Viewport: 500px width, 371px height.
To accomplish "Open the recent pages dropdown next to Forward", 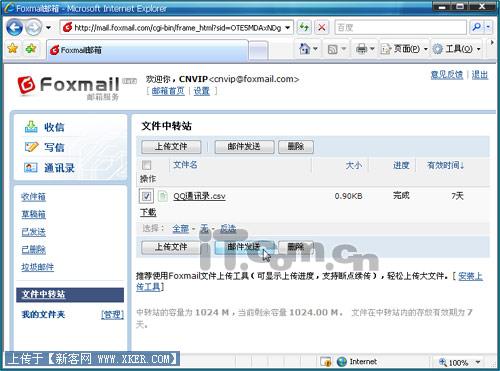I will pos(48,28).
